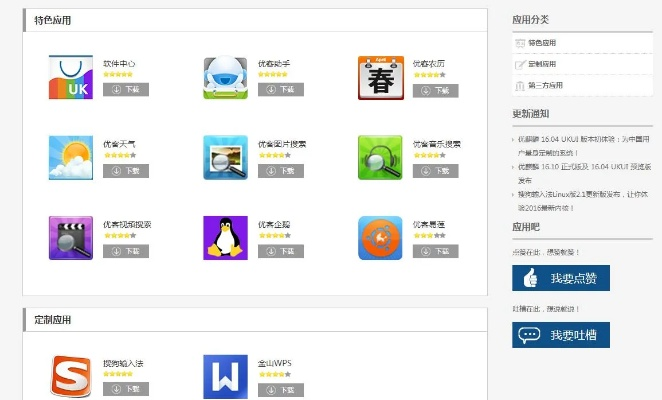
Task: Click the pencil icon beside 定制应用 in sidebar
Action: [x=520, y=64]
